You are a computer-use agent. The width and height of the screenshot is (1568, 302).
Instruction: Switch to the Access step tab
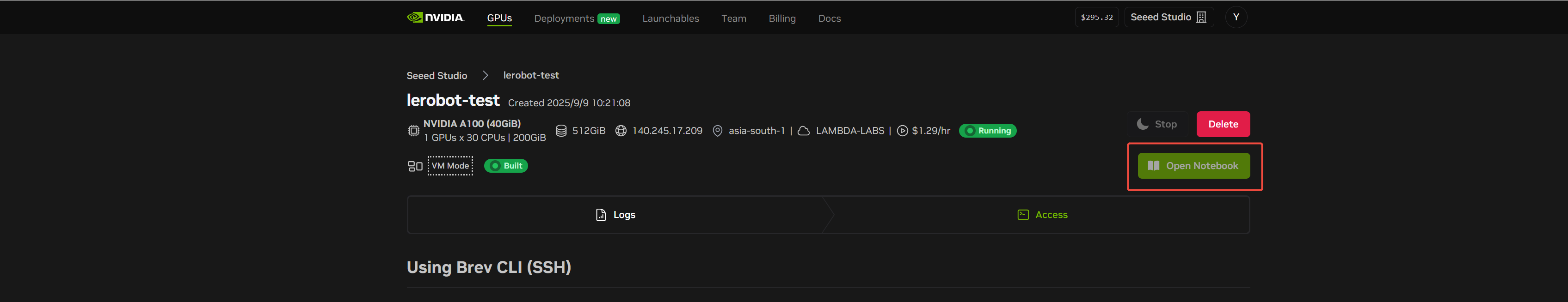click(1041, 215)
